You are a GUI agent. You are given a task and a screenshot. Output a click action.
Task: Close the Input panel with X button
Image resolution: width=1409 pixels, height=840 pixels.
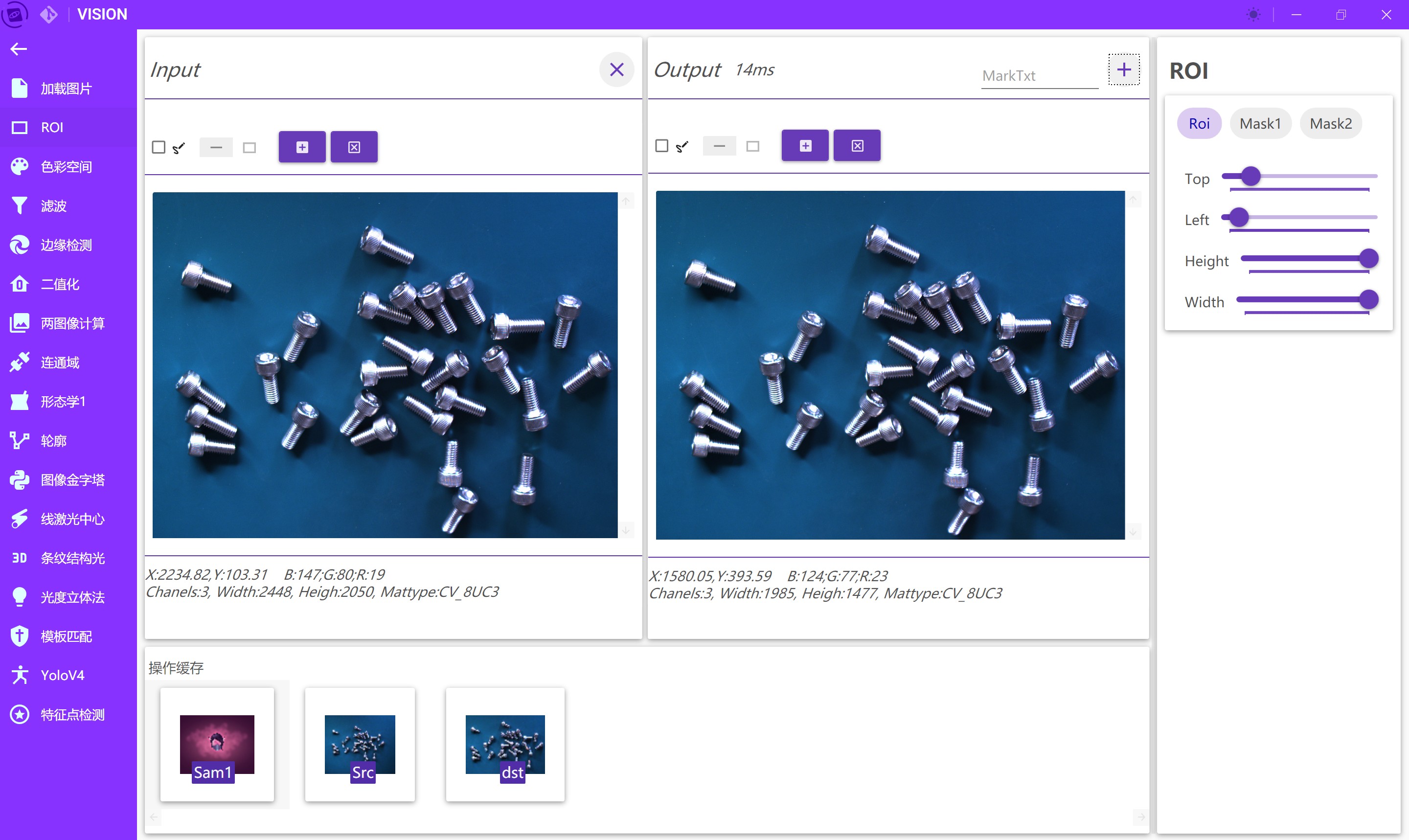616,69
